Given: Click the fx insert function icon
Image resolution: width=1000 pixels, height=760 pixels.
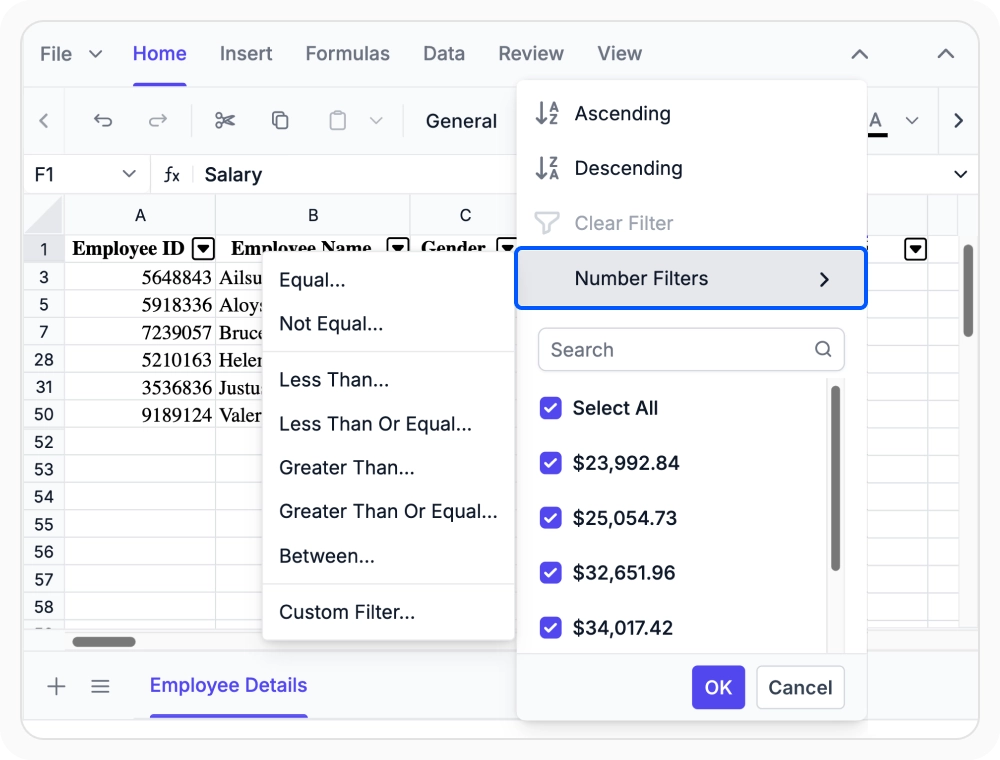Looking at the screenshot, I should coord(172,175).
